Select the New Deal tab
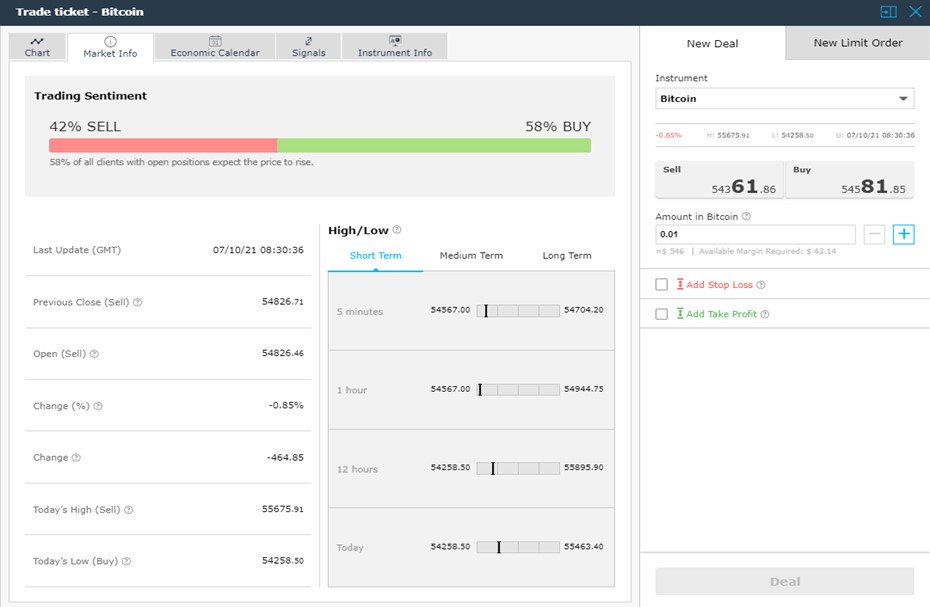The image size is (930, 607). [712, 43]
